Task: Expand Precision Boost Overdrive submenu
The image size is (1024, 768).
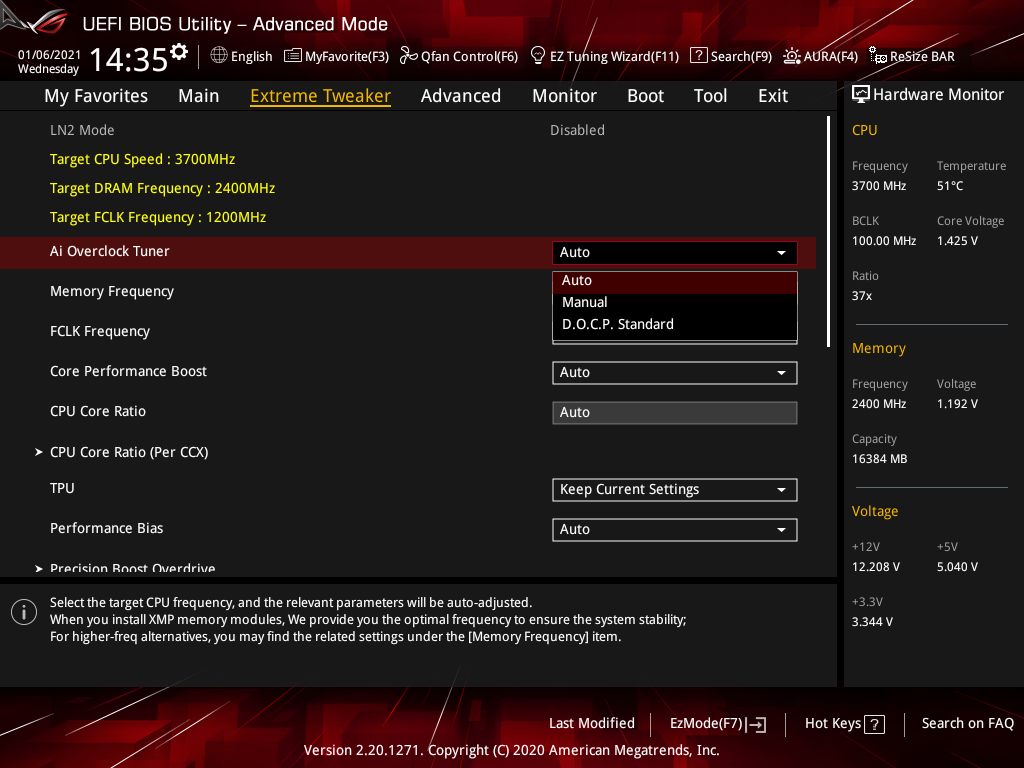Action: click(x=125, y=568)
